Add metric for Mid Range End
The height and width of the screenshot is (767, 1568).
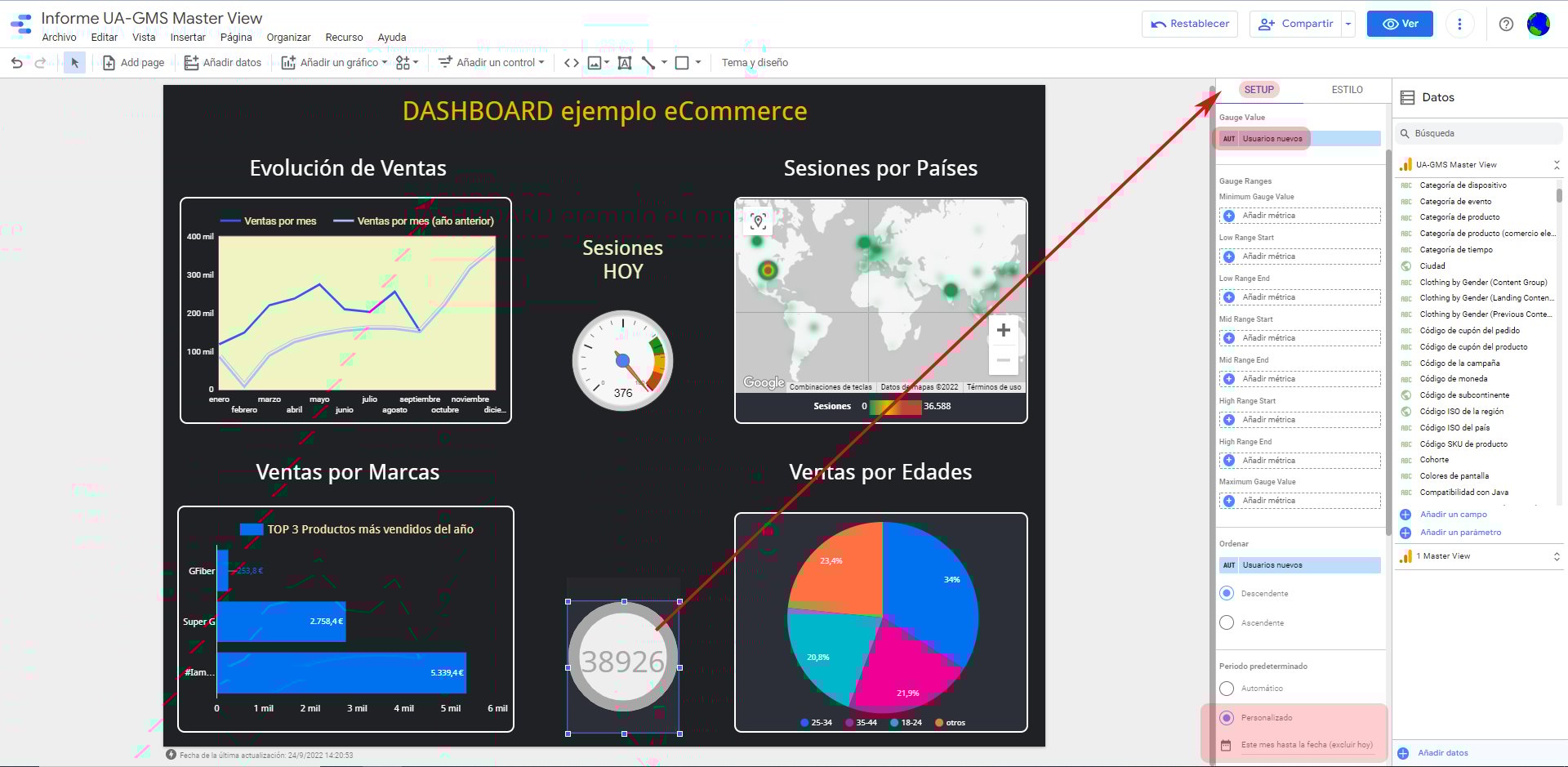pos(1300,379)
